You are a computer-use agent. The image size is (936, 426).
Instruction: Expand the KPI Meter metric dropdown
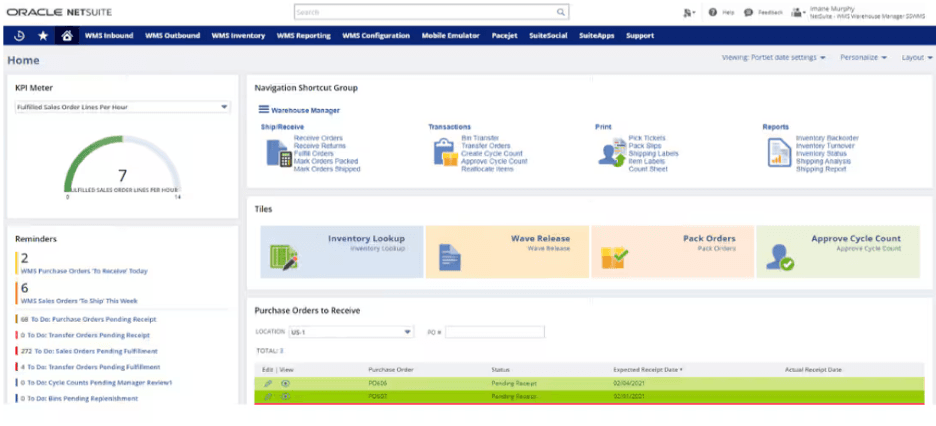tap(224, 106)
